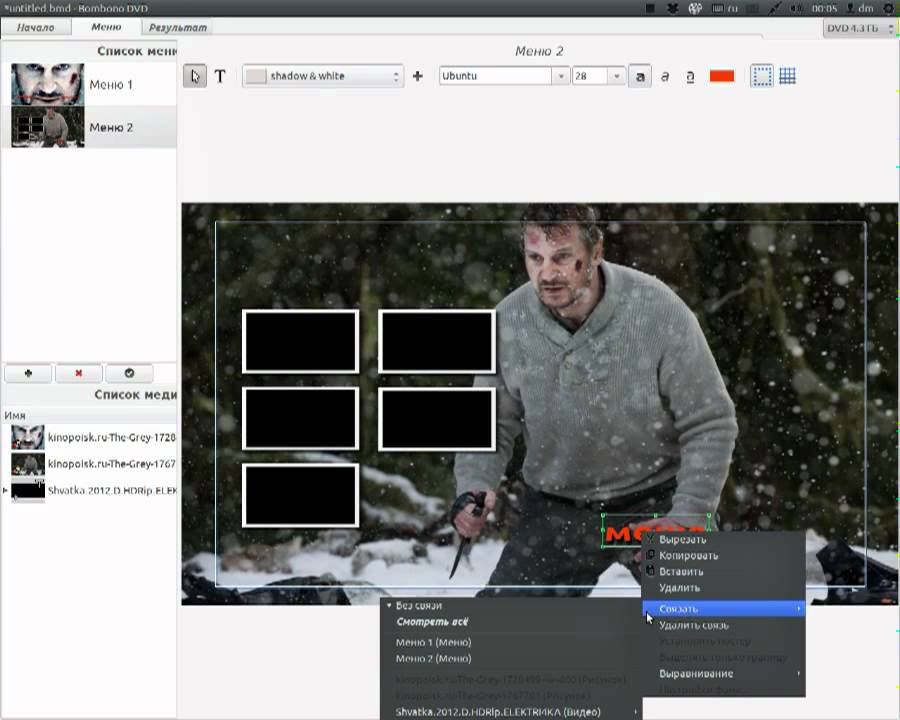
Task: Select Shvatka.2012.D.HDRip video in media list
Action: (94, 490)
